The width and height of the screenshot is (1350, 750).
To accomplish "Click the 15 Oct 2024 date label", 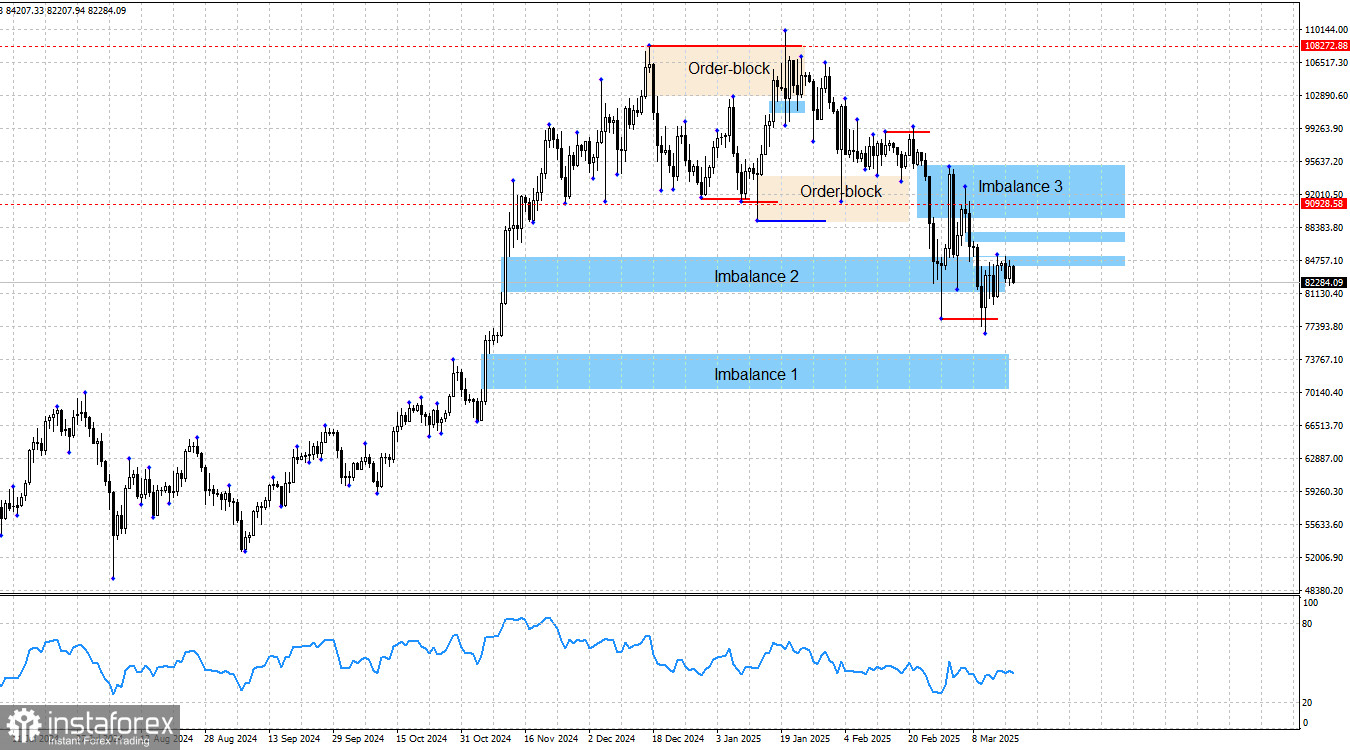I will (x=422, y=739).
